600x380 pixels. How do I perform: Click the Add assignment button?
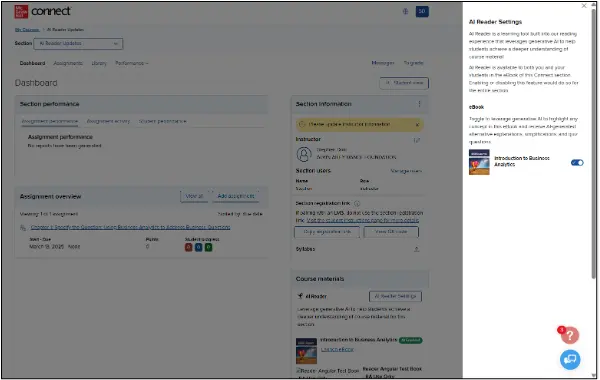236,196
